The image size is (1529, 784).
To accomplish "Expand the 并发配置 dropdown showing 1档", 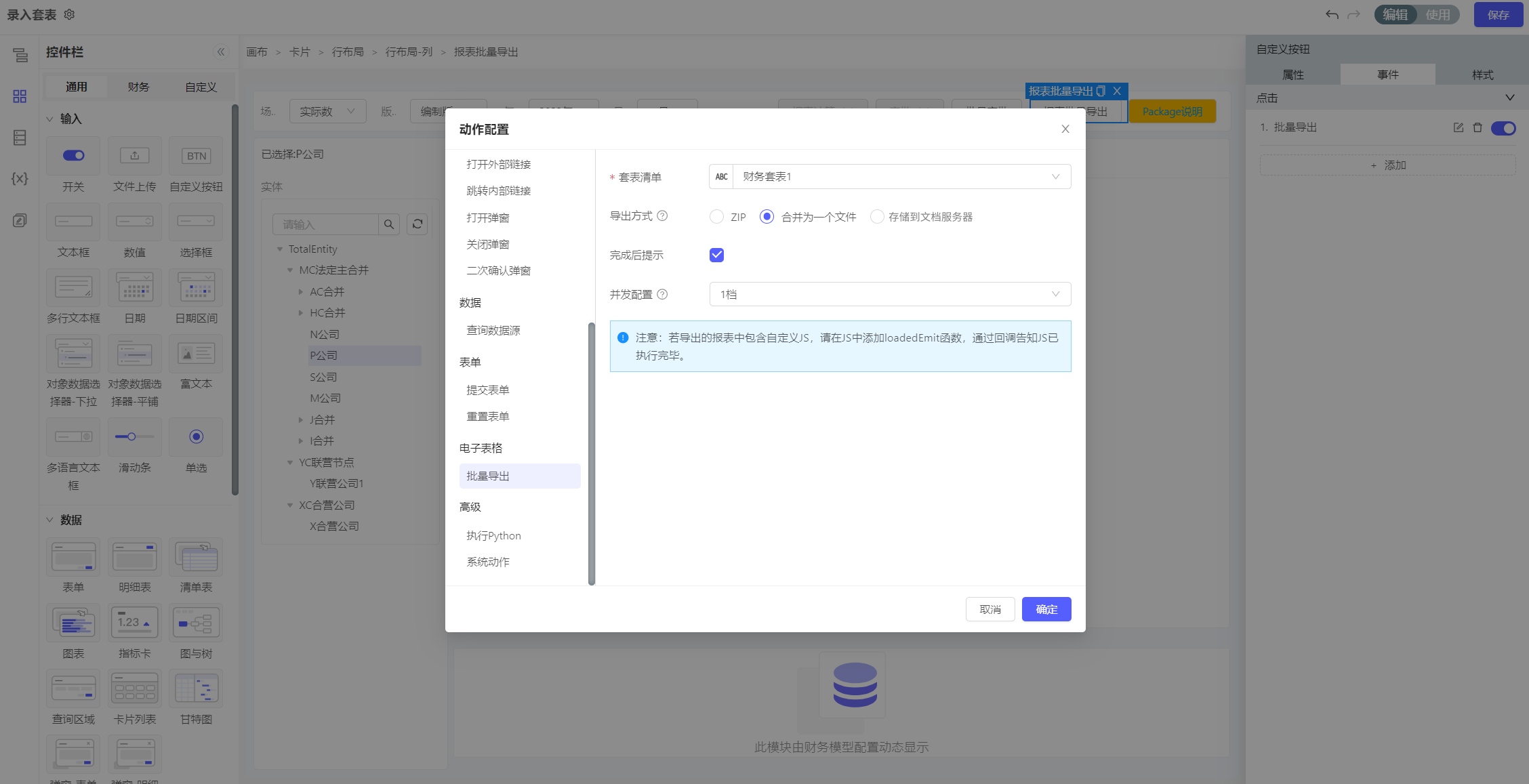I will pyautogui.click(x=889, y=294).
